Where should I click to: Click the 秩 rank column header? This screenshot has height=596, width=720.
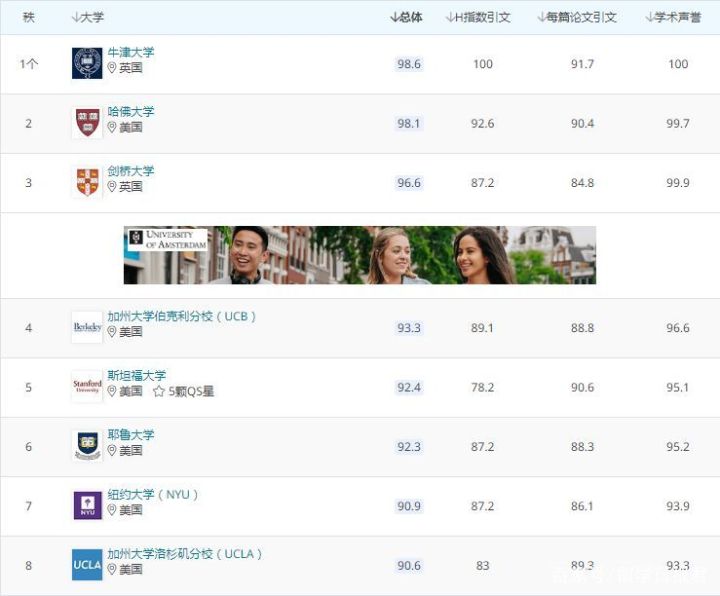28,17
